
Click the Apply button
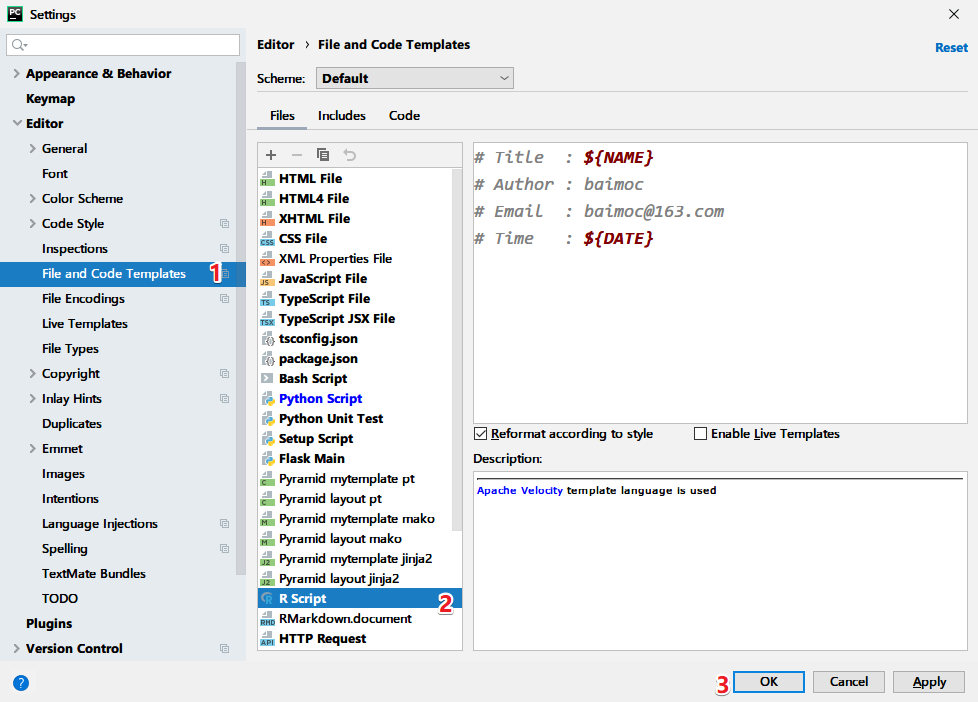coord(929,681)
